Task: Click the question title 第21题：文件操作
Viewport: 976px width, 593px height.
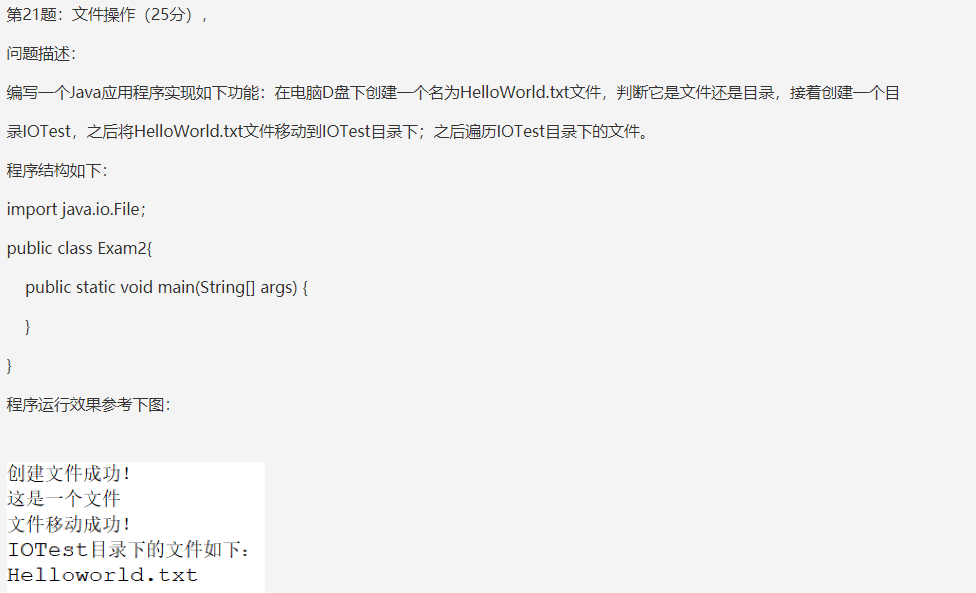Action: click(70, 15)
